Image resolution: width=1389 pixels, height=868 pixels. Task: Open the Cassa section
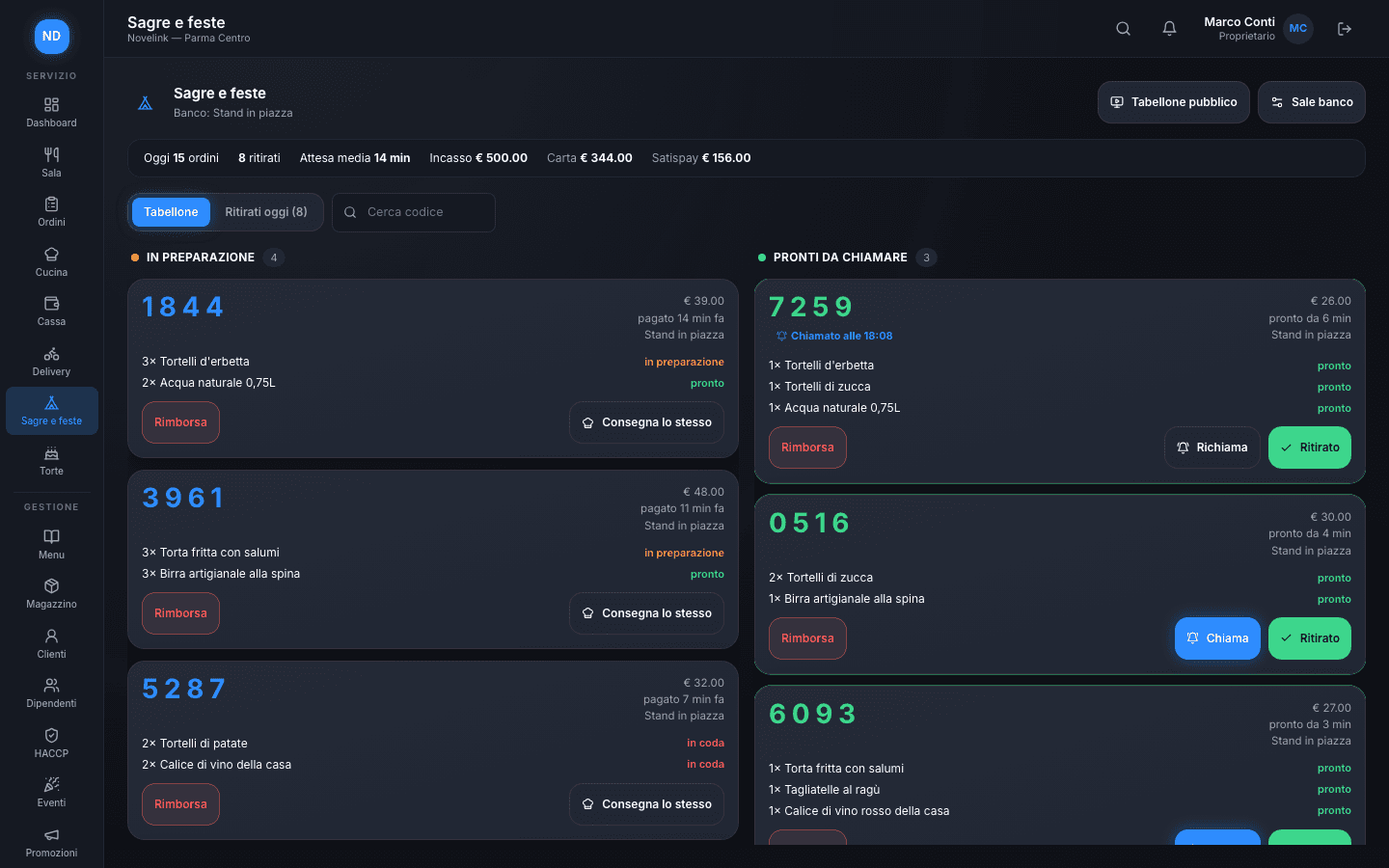click(x=52, y=311)
